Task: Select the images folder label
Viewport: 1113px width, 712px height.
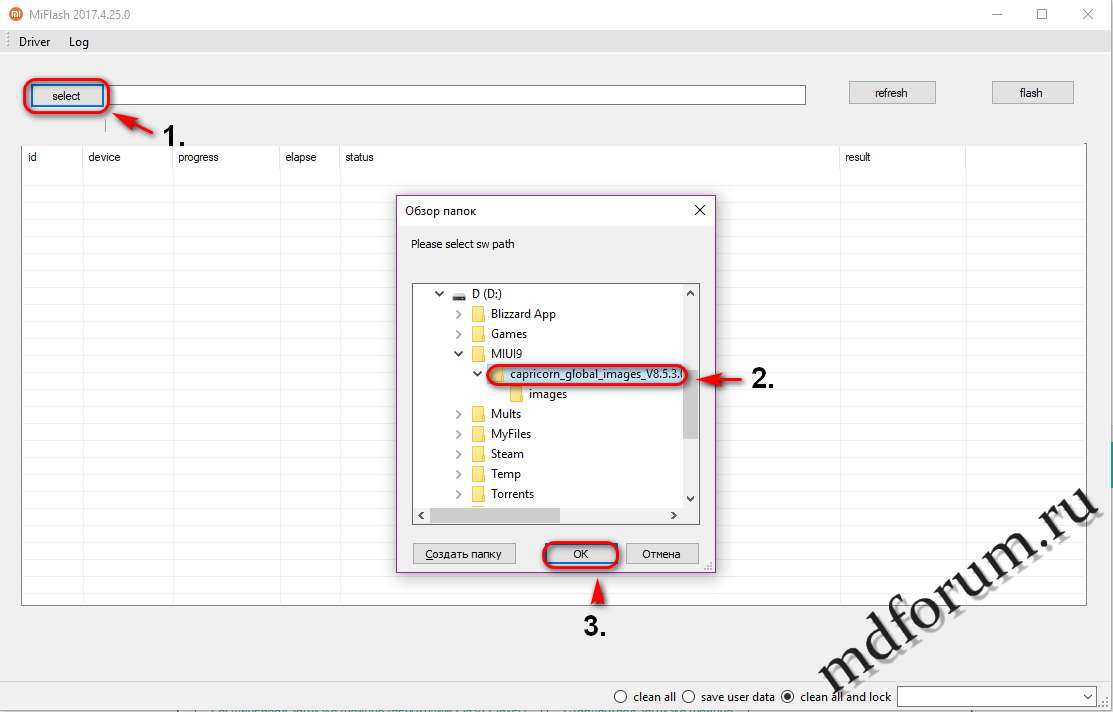Action: [548, 394]
